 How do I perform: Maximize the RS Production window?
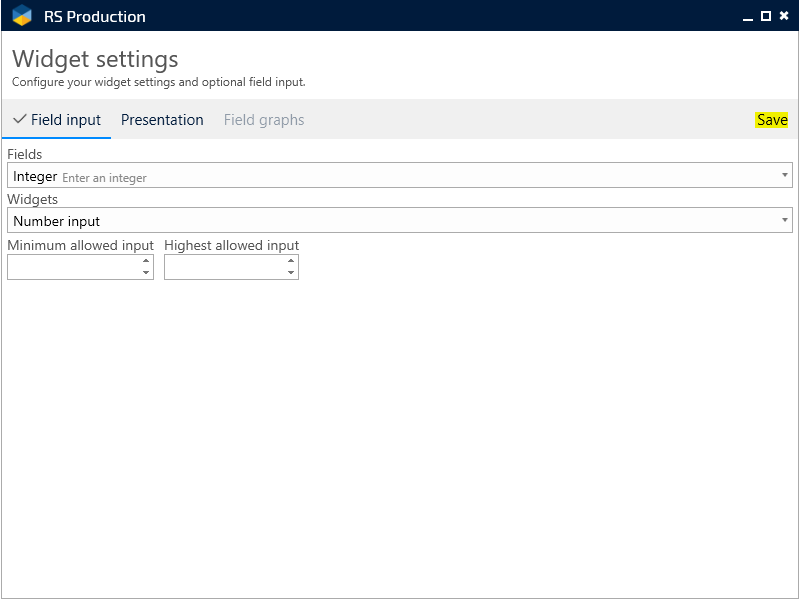pyautogui.click(x=766, y=16)
